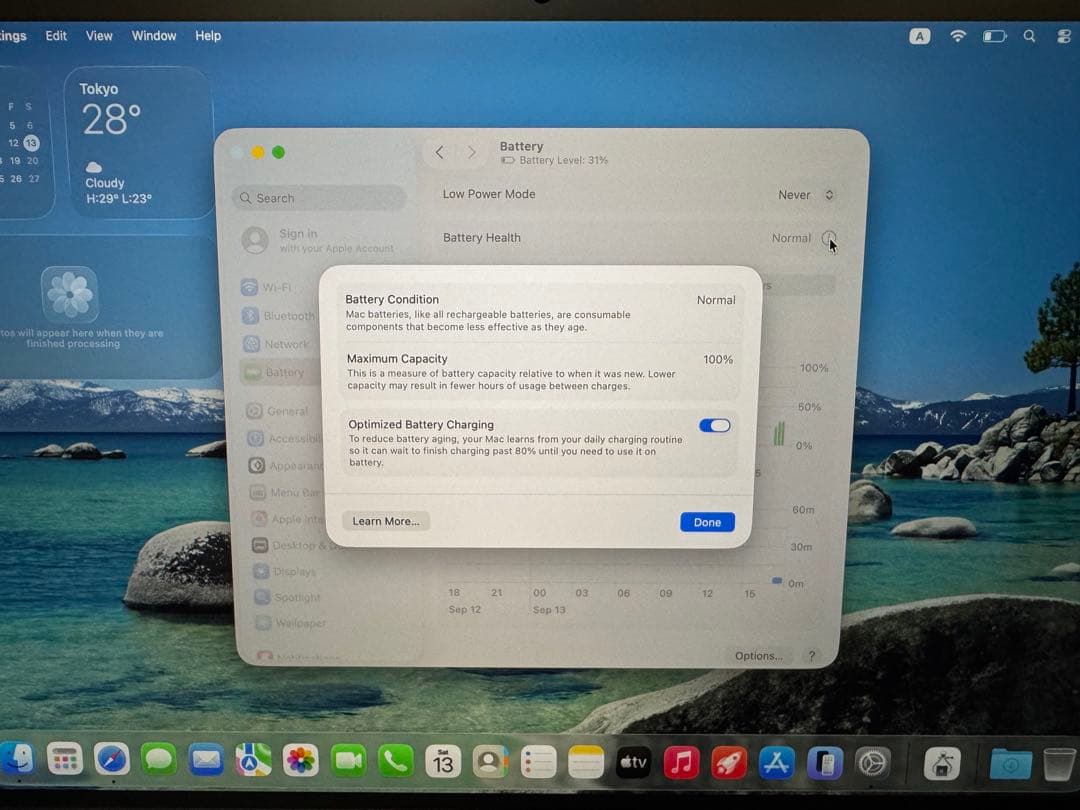The width and height of the screenshot is (1080, 810).
Task: Click the Done button in the dialog
Action: pyautogui.click(x=706, y=521)
